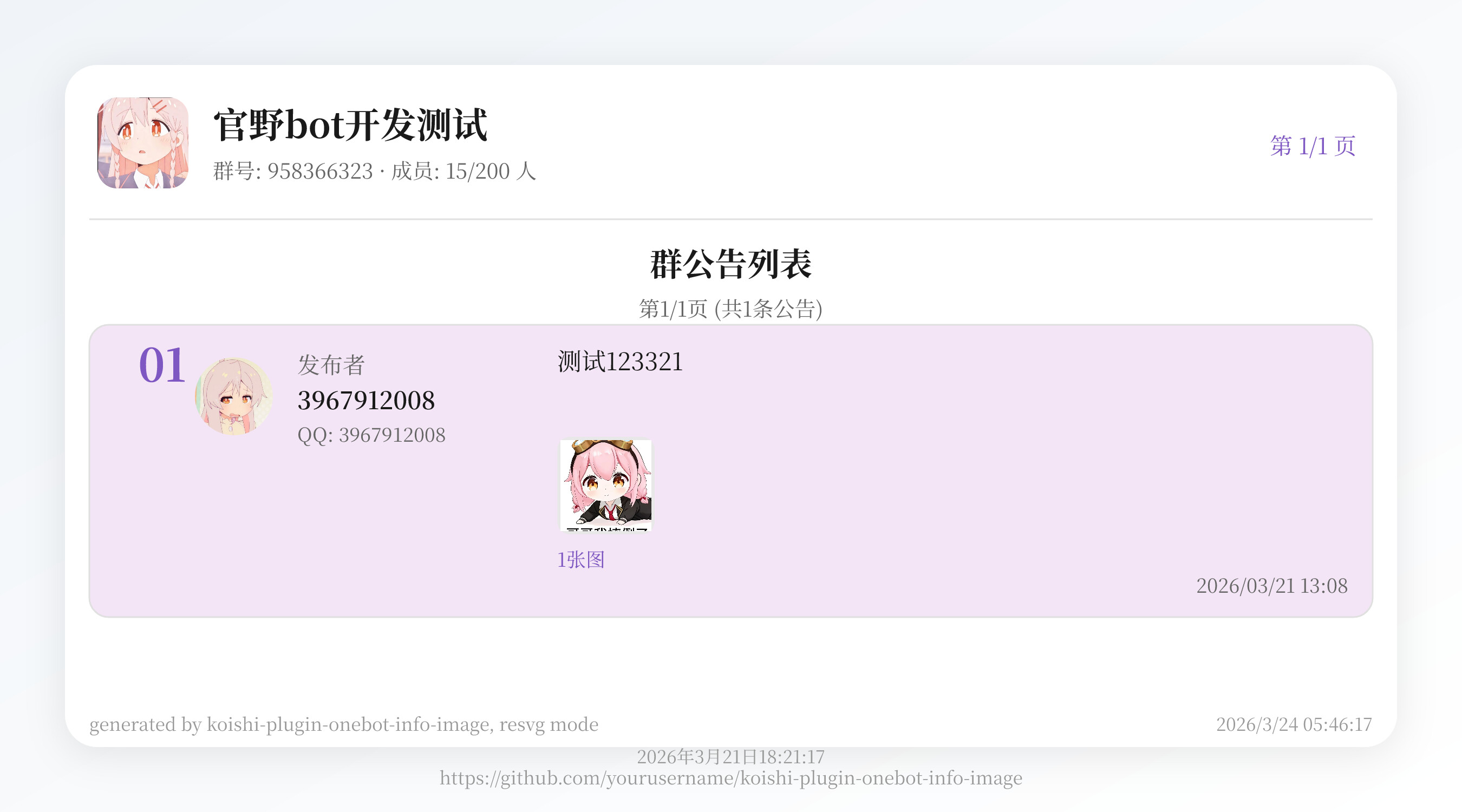Click the 成员: 15/200 人 member count
Screen dimensions: 1462x812
pyautogui.click(x=464, y=172)
